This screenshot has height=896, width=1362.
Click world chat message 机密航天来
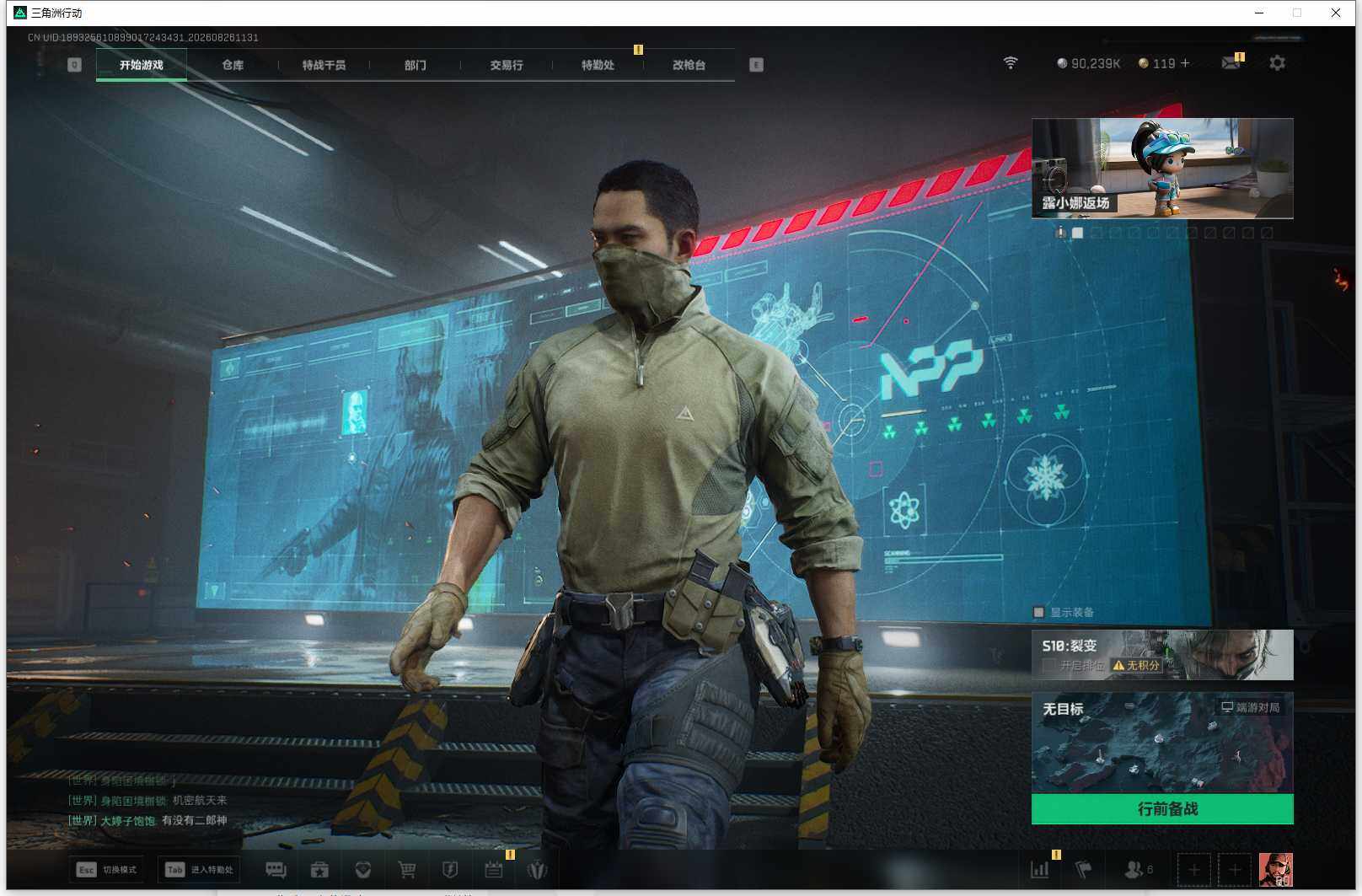[200, 801]
